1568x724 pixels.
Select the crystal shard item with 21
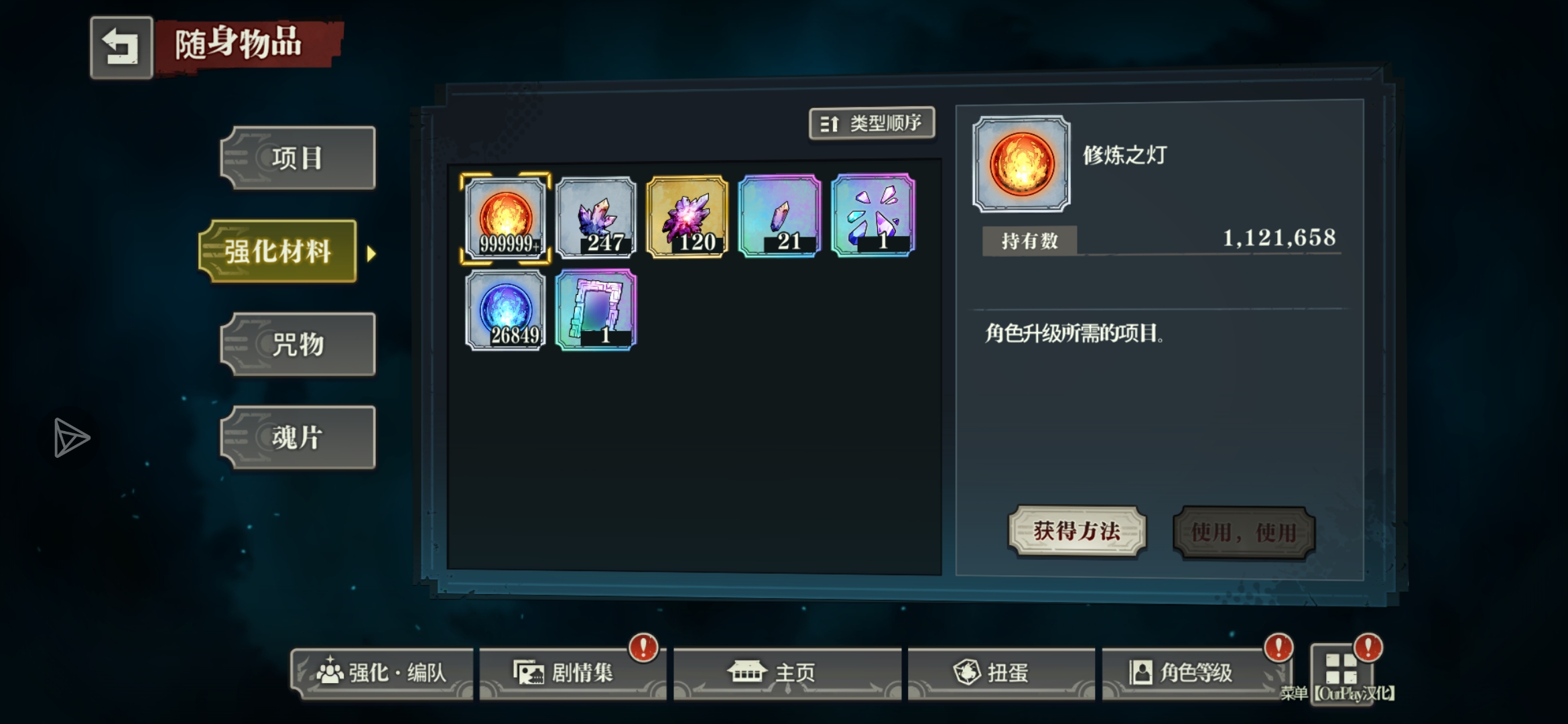point(779,216)
